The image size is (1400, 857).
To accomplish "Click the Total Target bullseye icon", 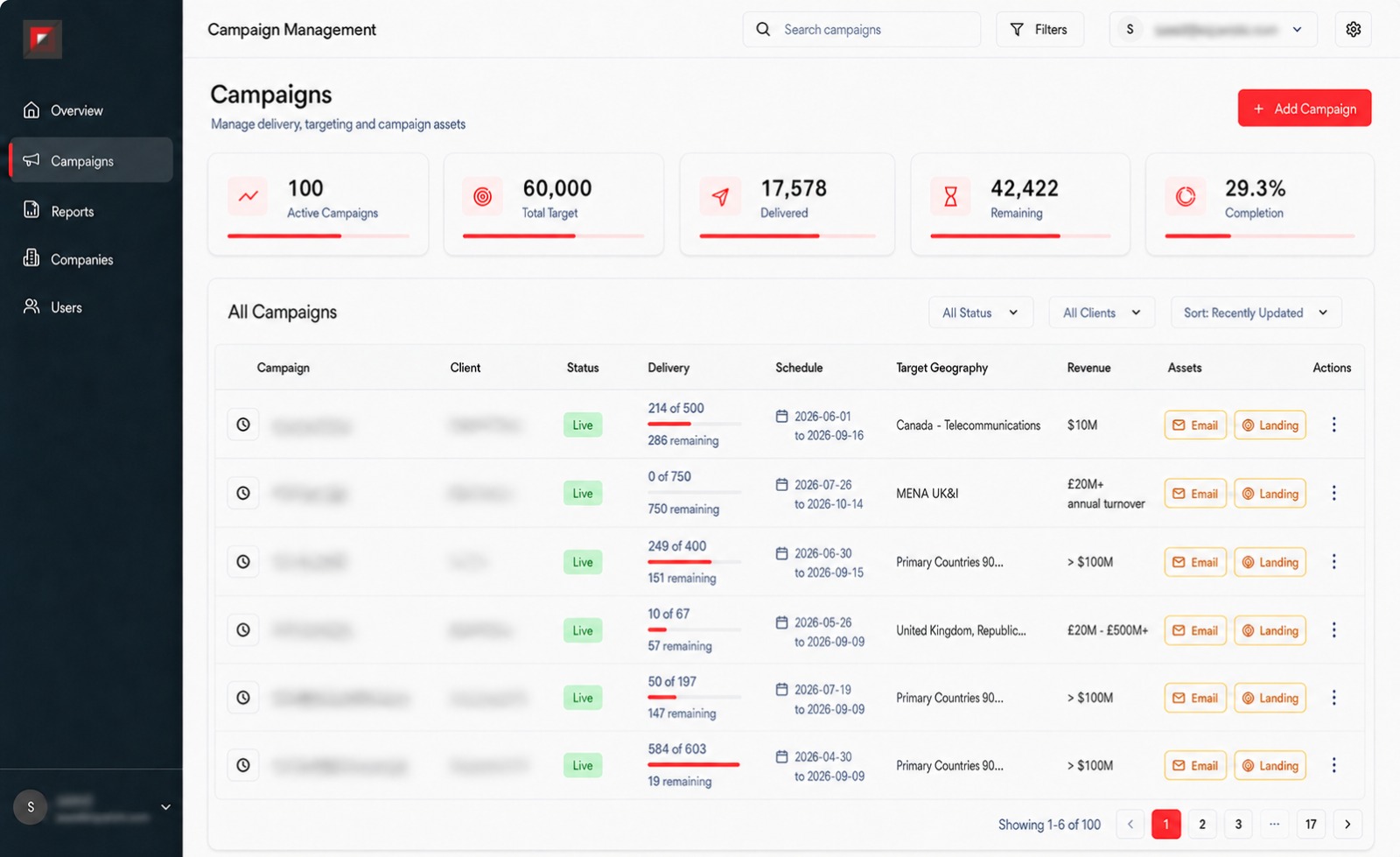I will (x=482, y=196).
